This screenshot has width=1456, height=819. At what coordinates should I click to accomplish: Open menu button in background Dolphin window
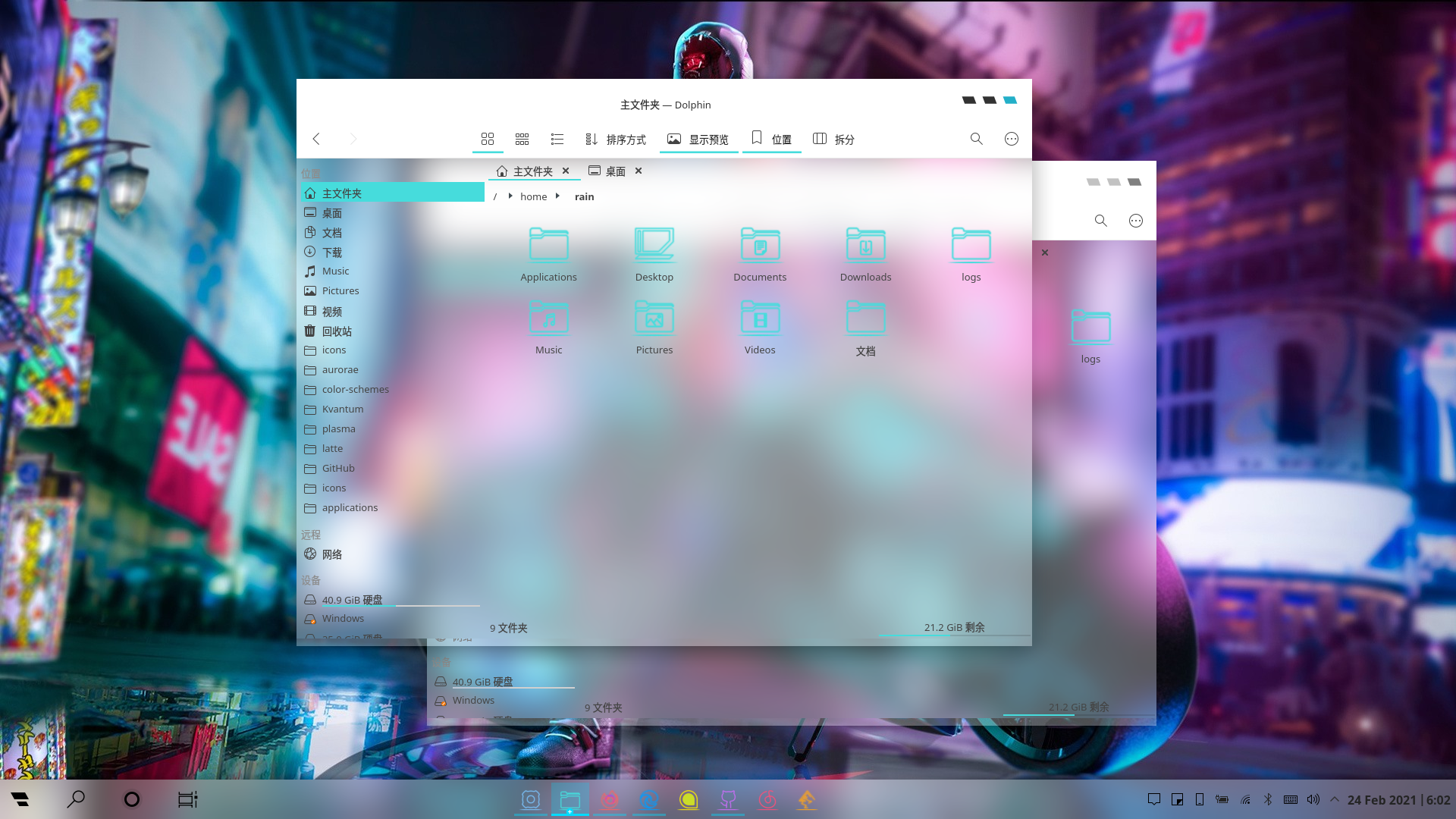(1136, 221)
